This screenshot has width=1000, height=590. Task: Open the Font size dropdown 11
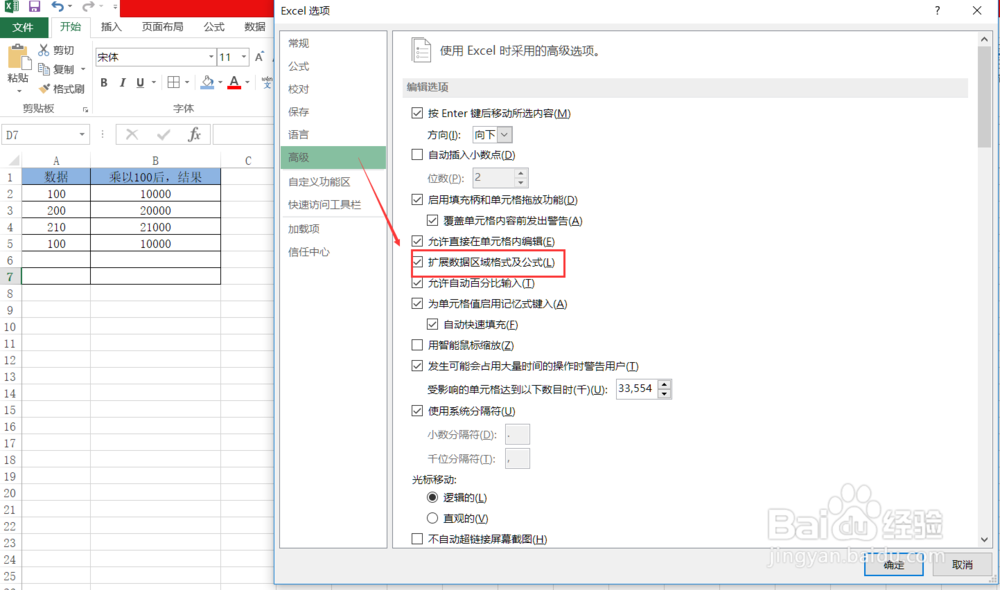pos(244,57)
